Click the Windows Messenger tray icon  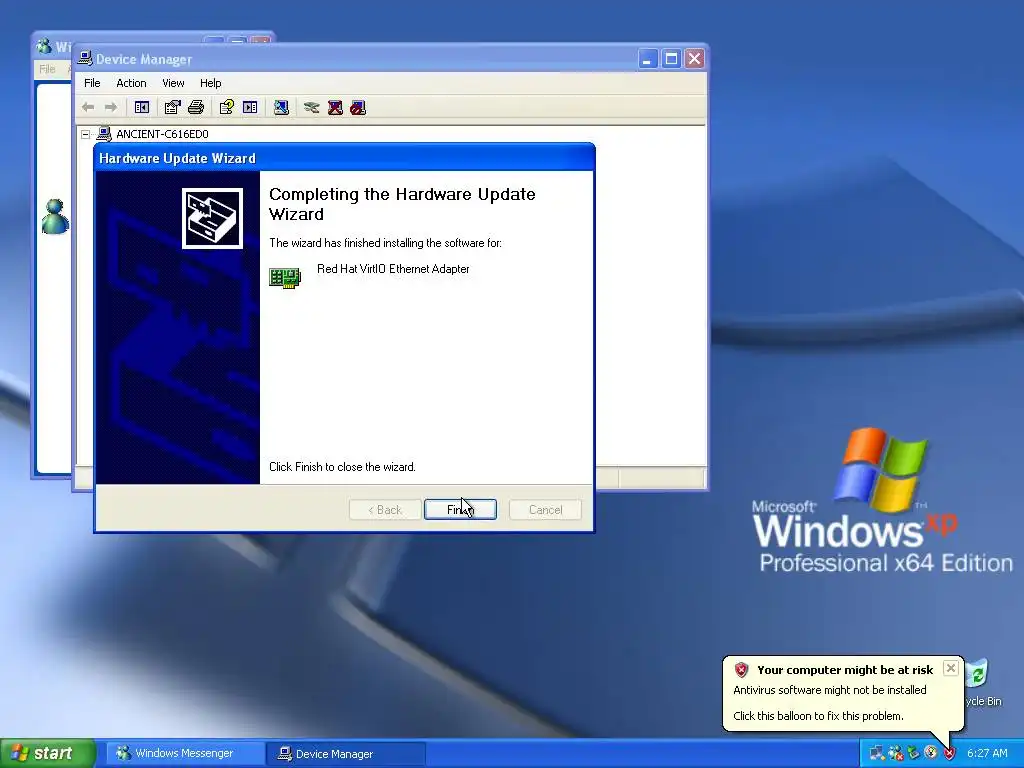pyautogui.click(x=895, y=753)
